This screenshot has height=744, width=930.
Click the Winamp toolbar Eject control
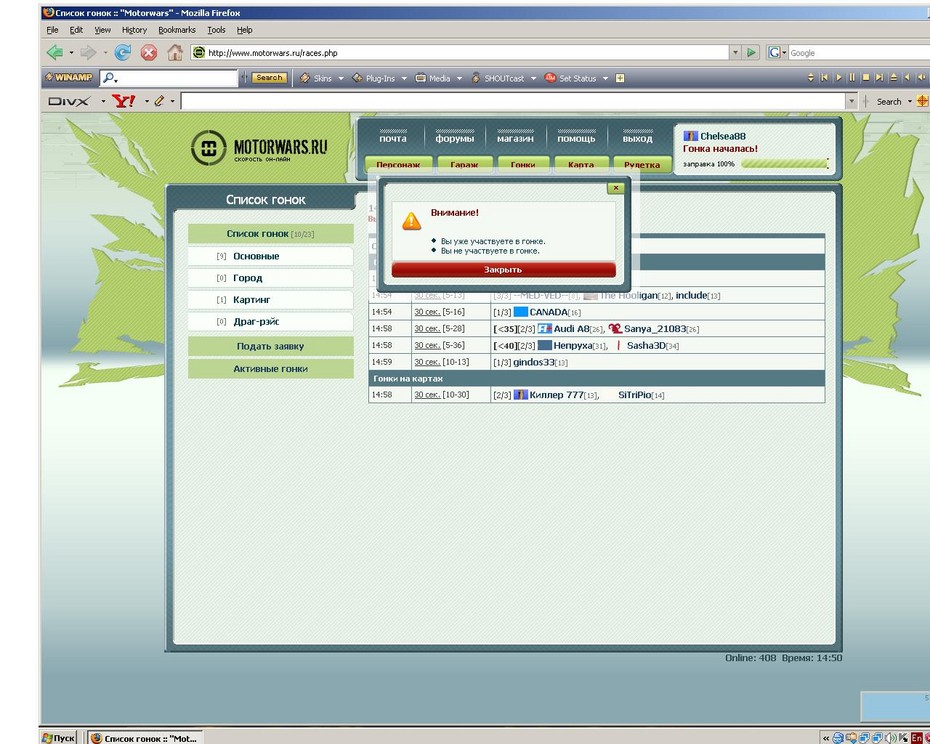[893, 77]
